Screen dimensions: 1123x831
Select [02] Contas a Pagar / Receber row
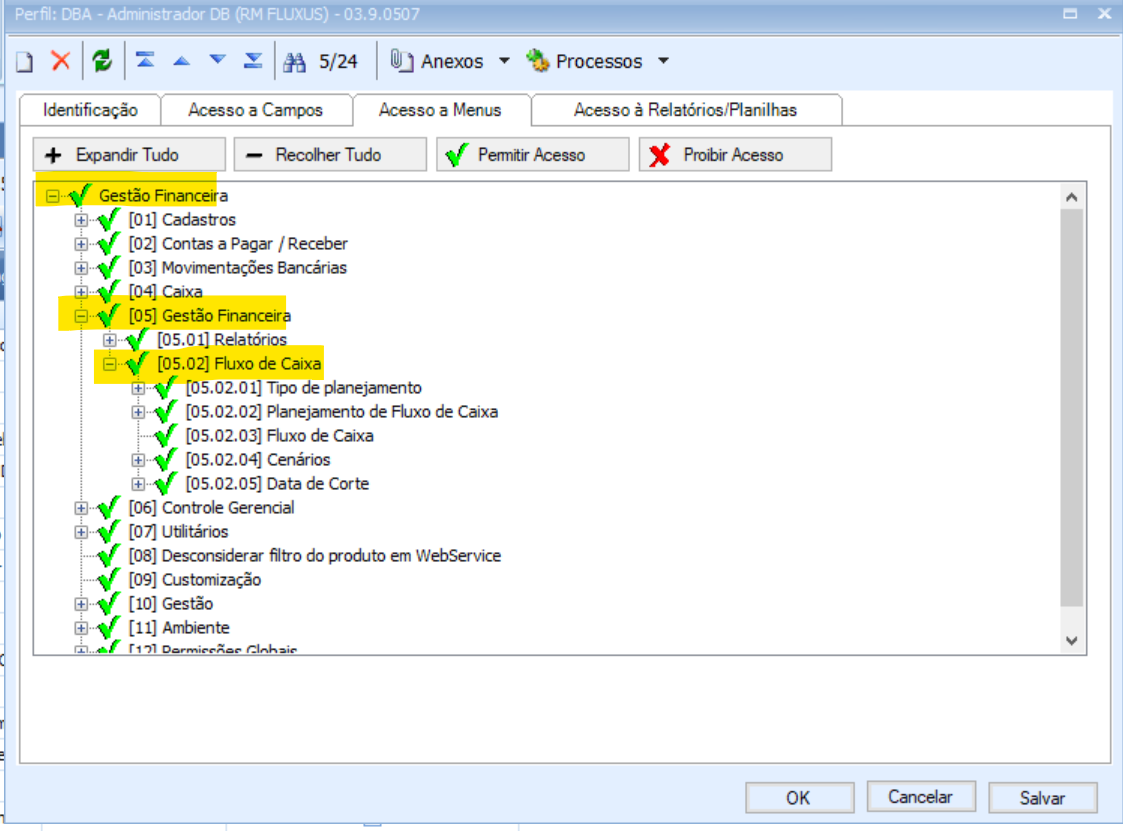click(x=238, y=244)
